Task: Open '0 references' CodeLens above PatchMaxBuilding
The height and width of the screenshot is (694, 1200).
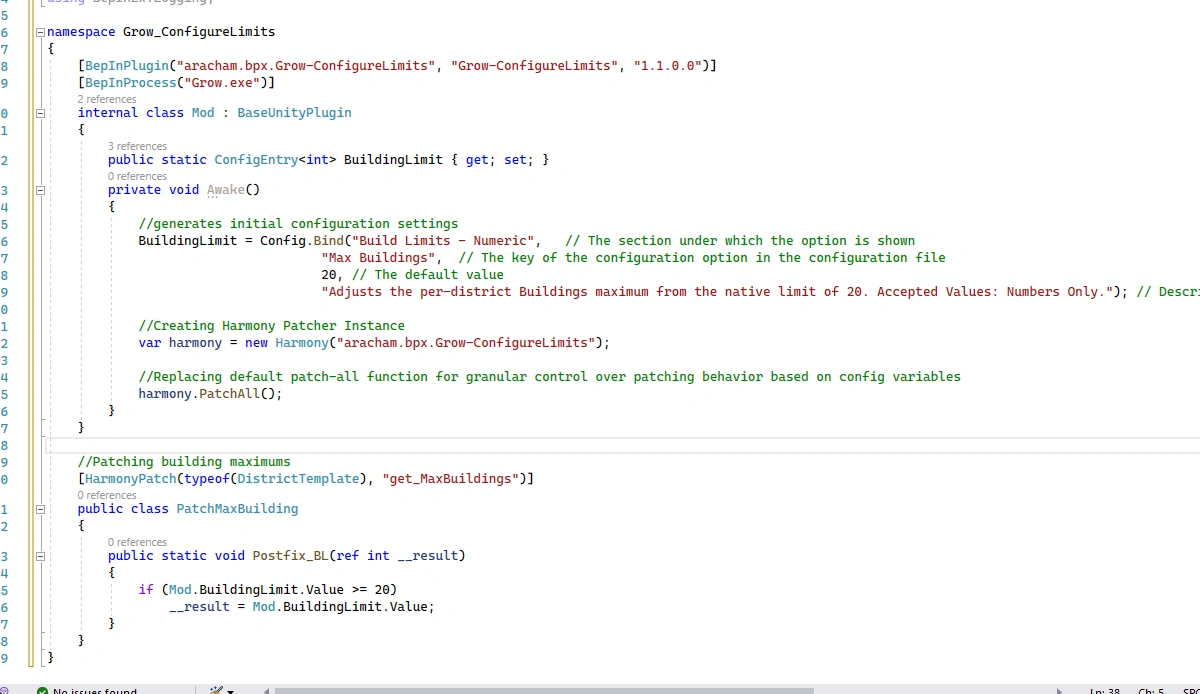Action: [x=107, y=495]
